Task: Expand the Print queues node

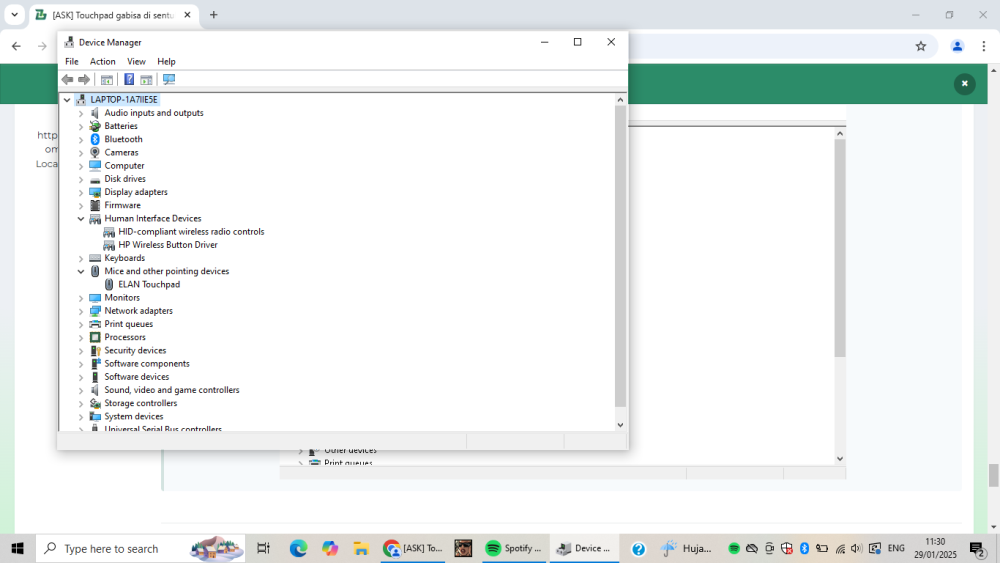Action: [x=81, y=325]
